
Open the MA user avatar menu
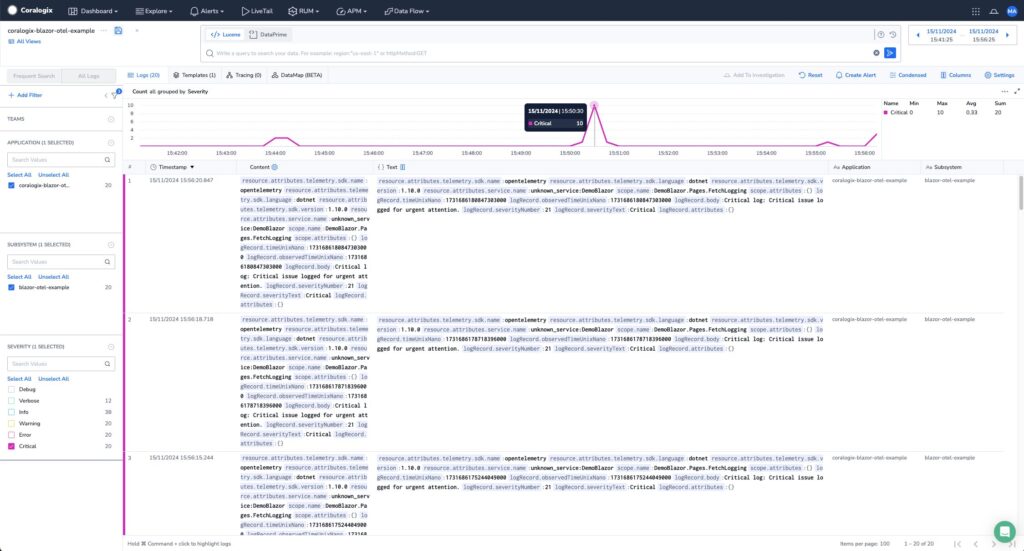tap(1012, 11)
